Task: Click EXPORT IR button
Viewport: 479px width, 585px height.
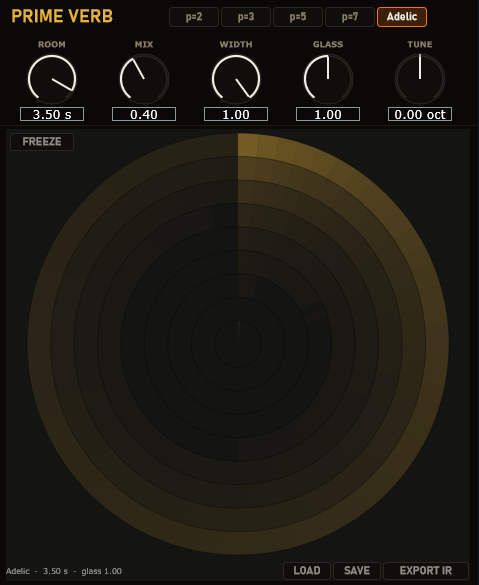Action: (x=426, y=570)
